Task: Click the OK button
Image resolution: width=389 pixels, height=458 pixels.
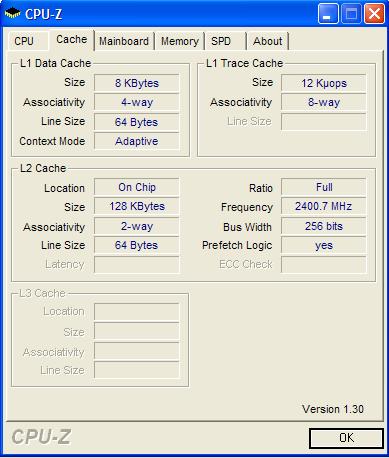Action: click(x=346, y=438)
